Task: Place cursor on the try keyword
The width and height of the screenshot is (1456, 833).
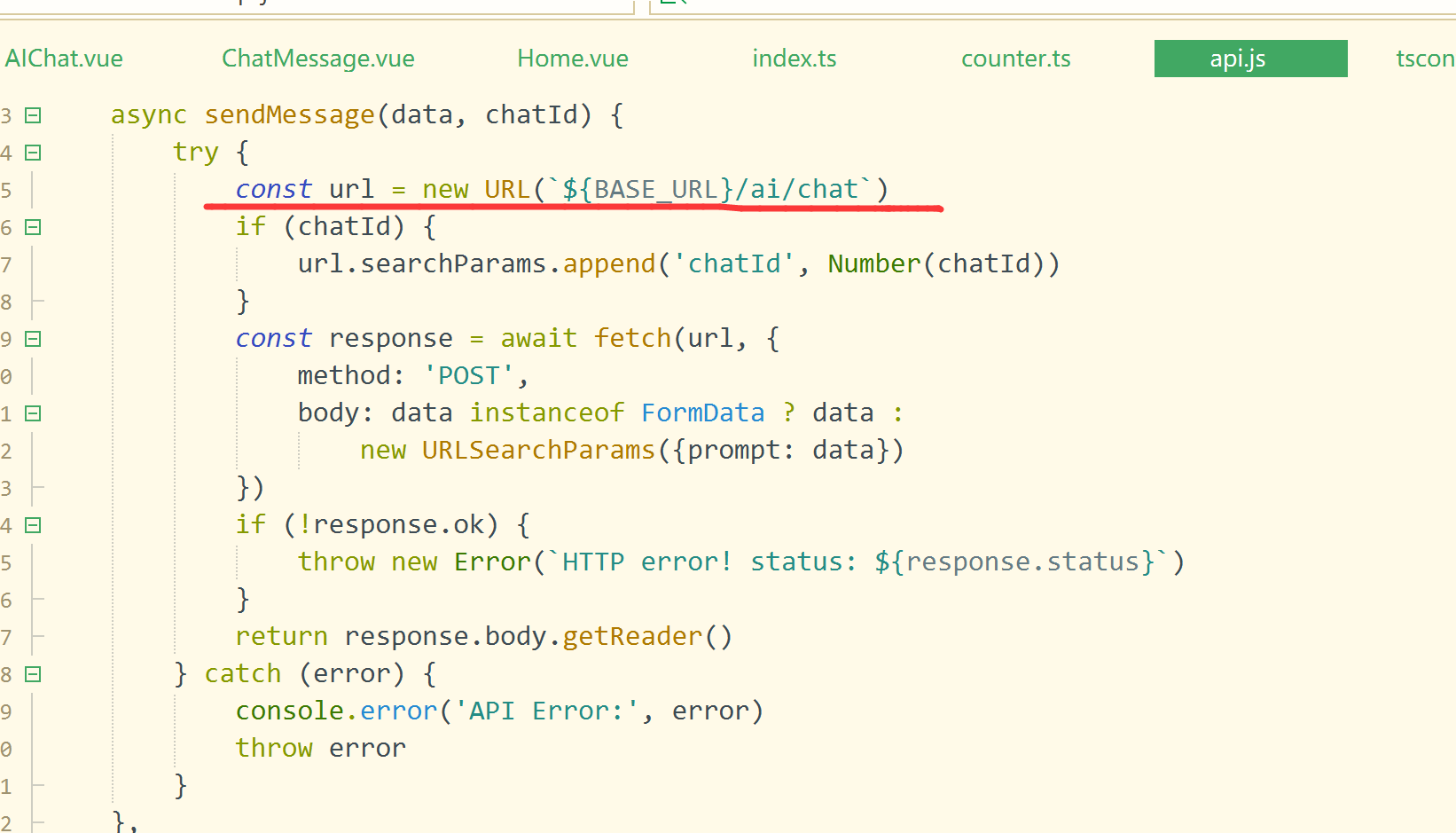Action: click(x=196, y=153)
